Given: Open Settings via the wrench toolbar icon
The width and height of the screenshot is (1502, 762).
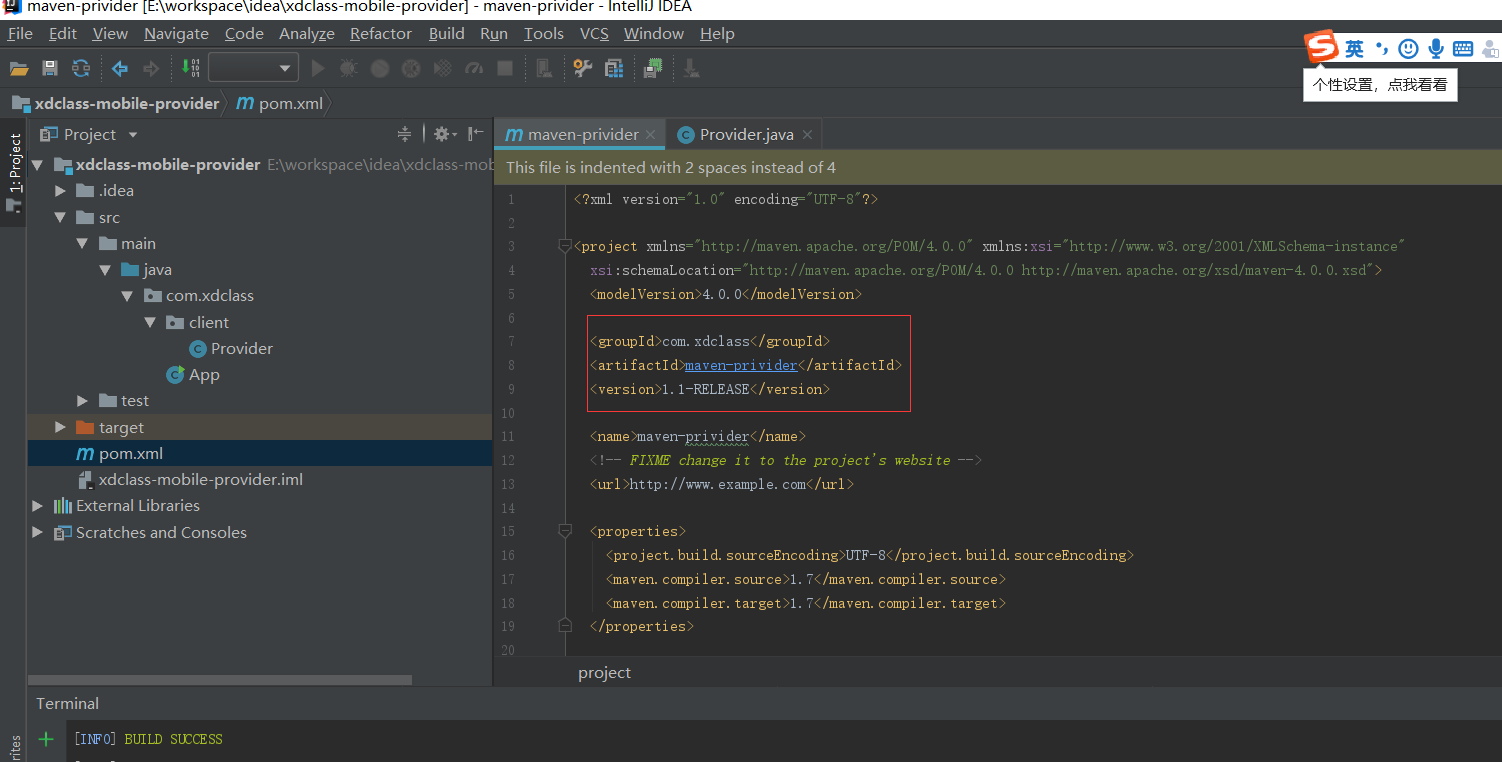Looking at the screenshot, I should tap(582, 68).
